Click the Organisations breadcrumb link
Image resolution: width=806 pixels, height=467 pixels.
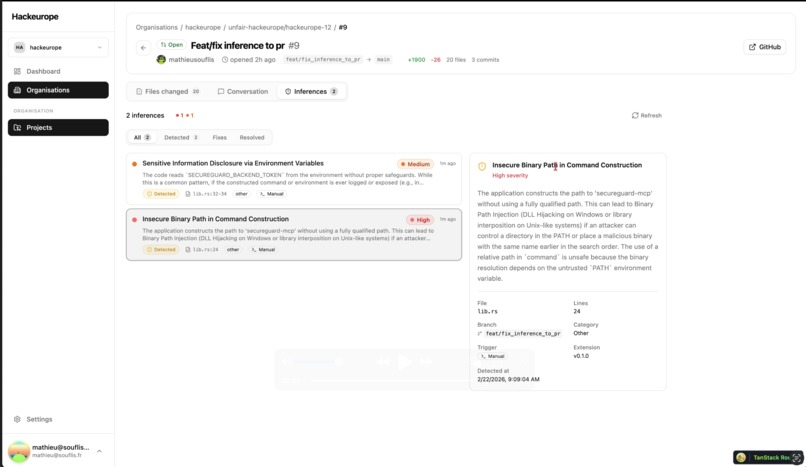coord(156,27)
